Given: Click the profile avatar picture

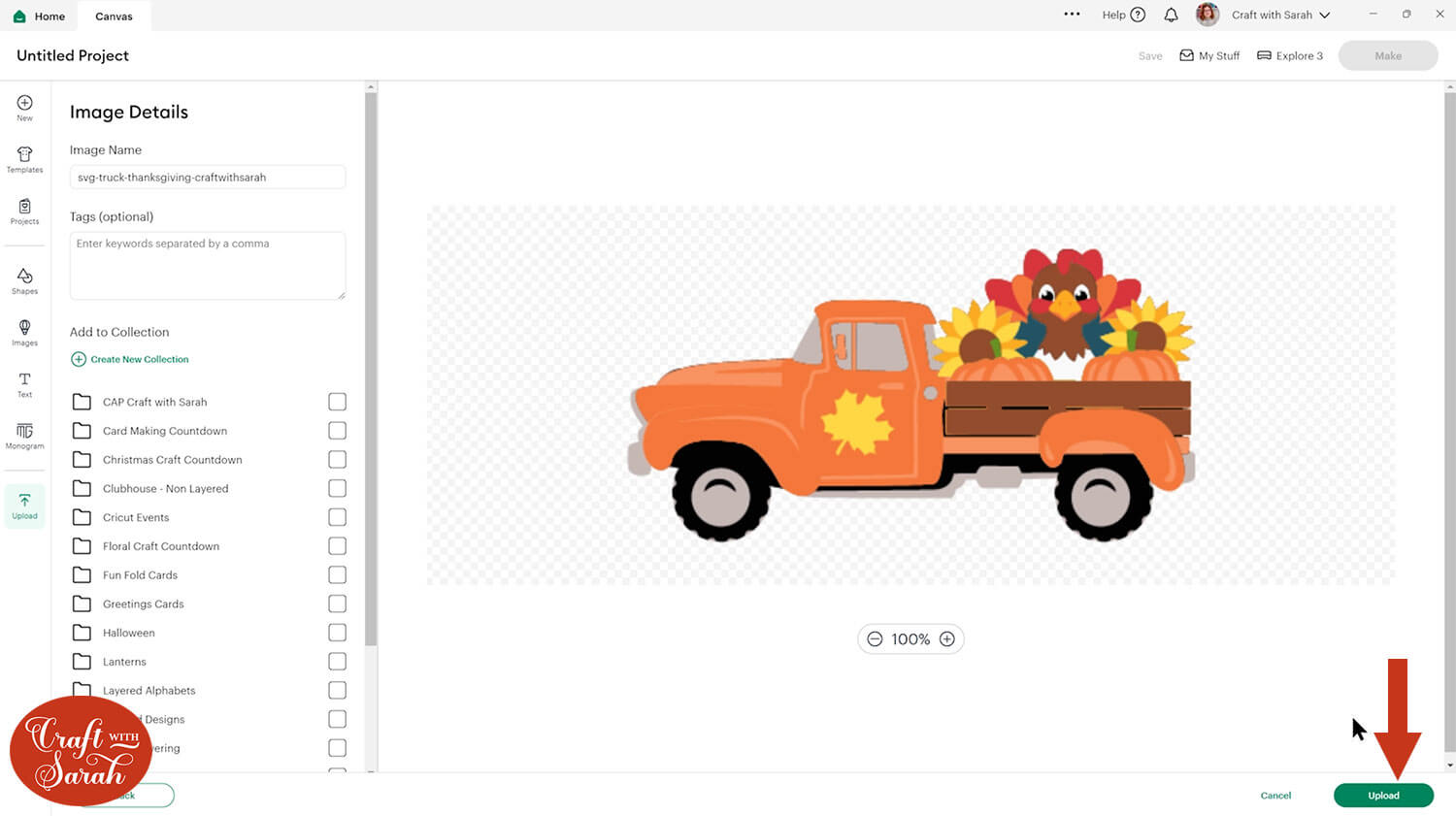Looking at the screenshot, I should [x=1207, y=15].
